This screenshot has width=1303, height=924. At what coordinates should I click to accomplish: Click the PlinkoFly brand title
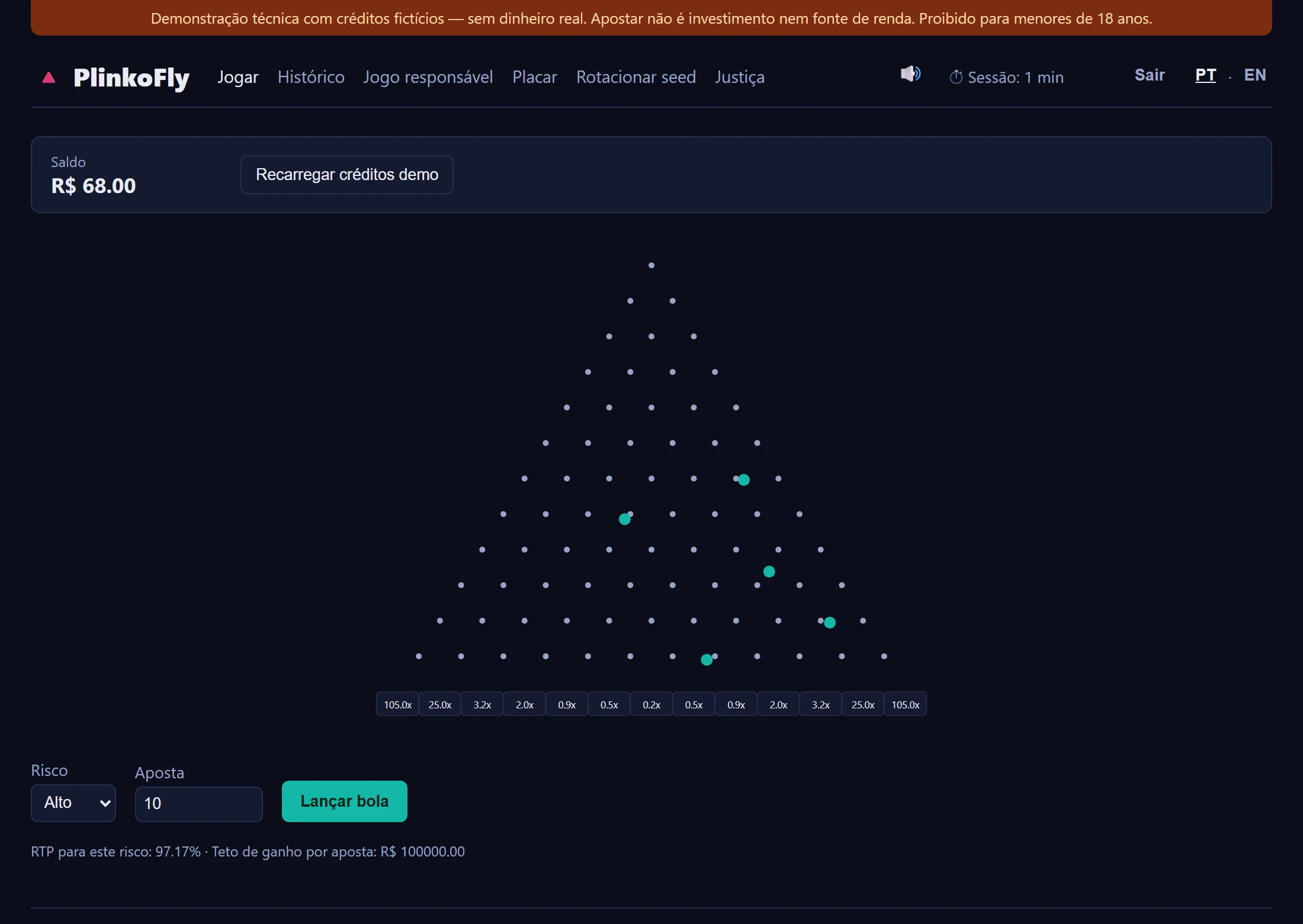(x=131, y=78)
